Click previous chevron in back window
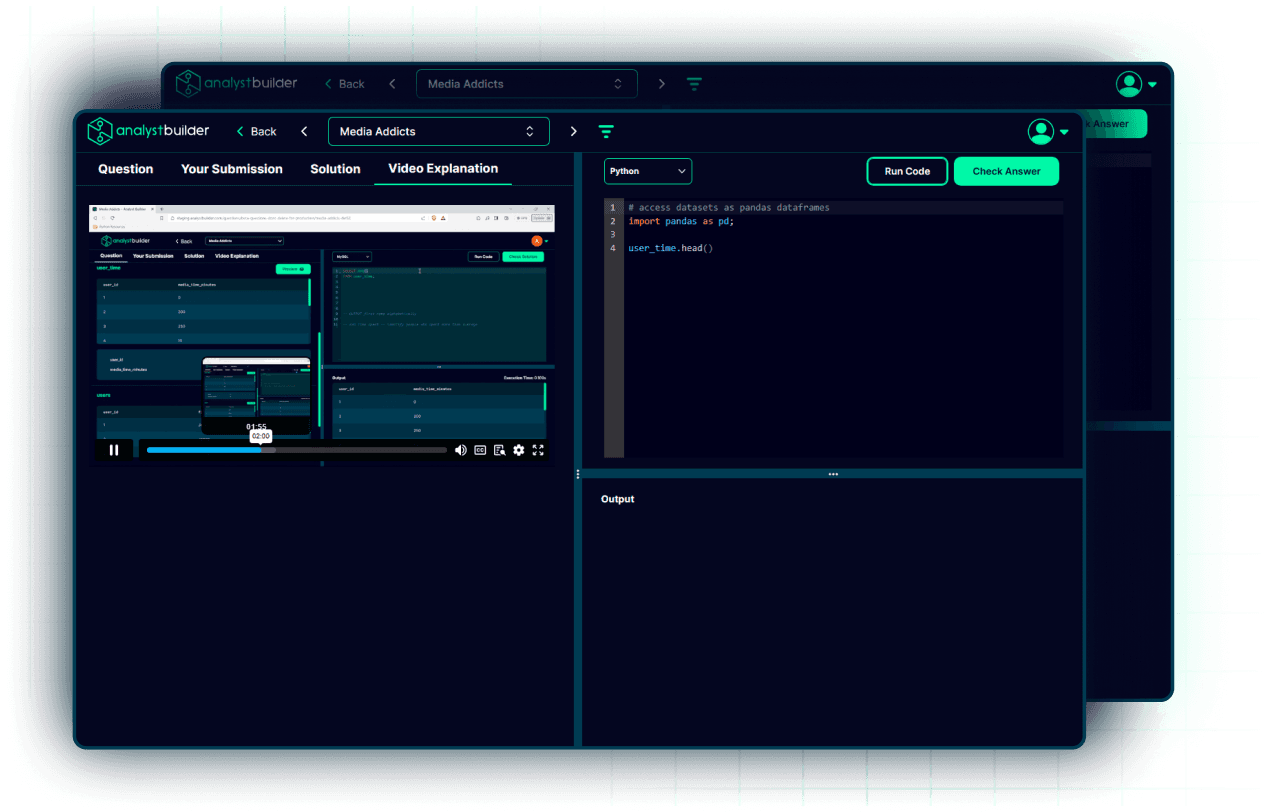 [x=392, y=84]
